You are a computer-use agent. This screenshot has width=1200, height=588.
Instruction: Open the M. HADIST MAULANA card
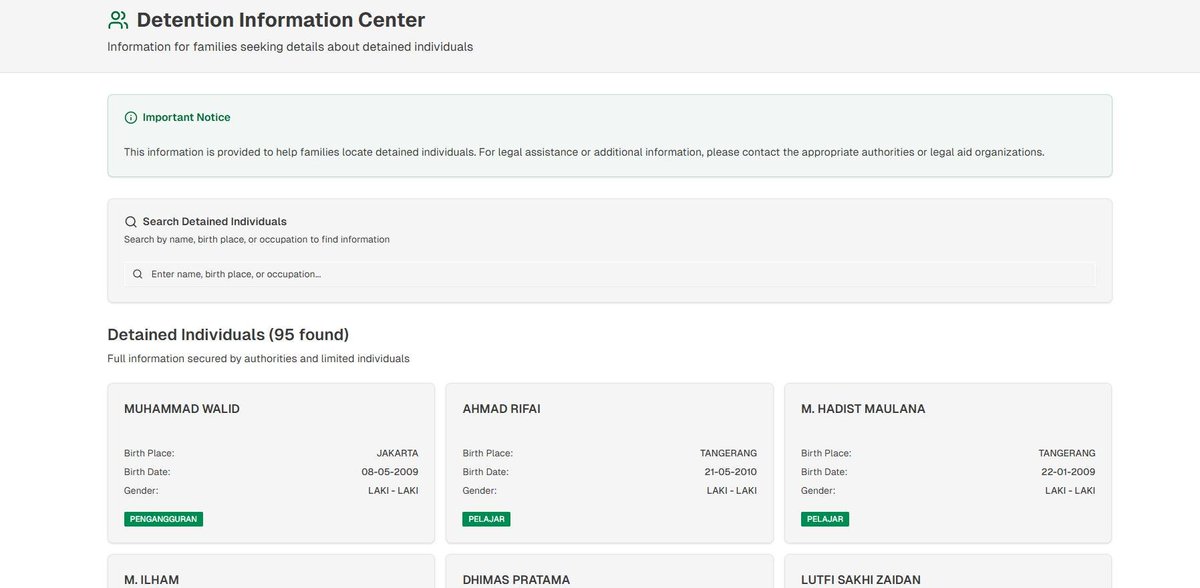(948, 463)
